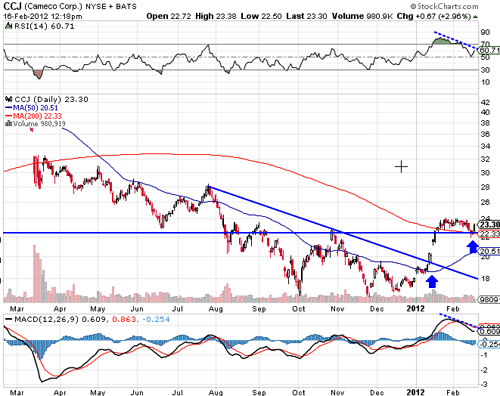Click the 20.51 MA(50) tag on the price axis
This screenshot has width=500, height=396.
[x=489, y=251]
